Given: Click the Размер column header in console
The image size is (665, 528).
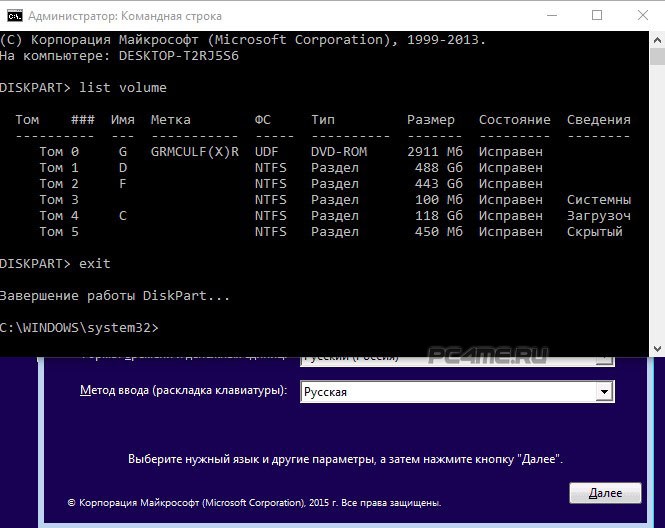Looking at the screenshot, I should pos(430,120).
